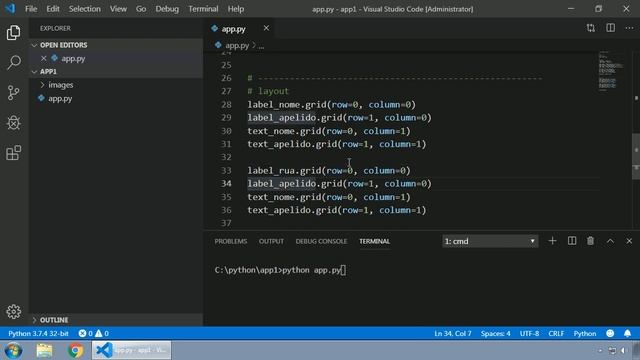Close the terminal panel
This screenshot has height=360, width=640.
629,241
